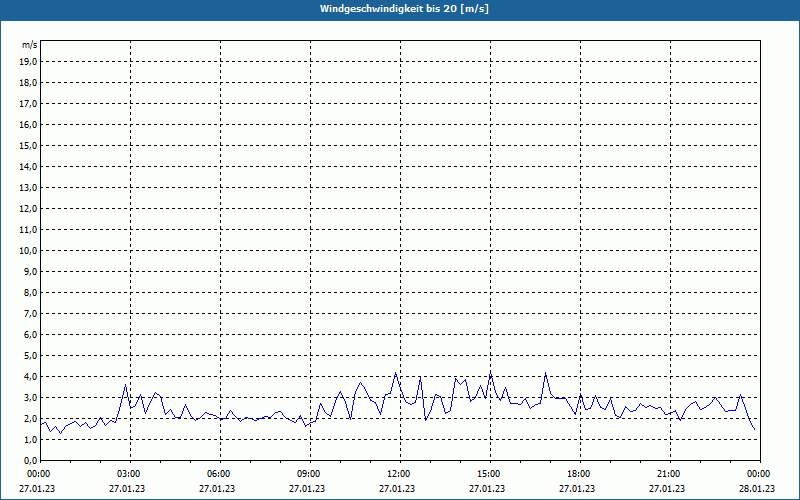
Task: Select the y-axis label "6,0"
Action: [31, 334]
